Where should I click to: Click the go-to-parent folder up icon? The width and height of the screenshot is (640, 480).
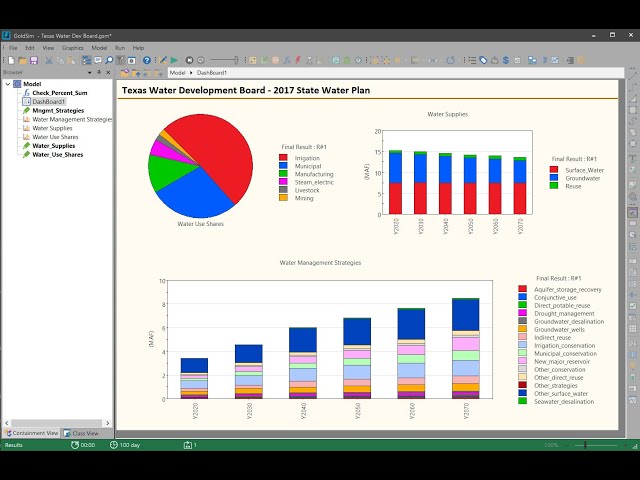136,73
